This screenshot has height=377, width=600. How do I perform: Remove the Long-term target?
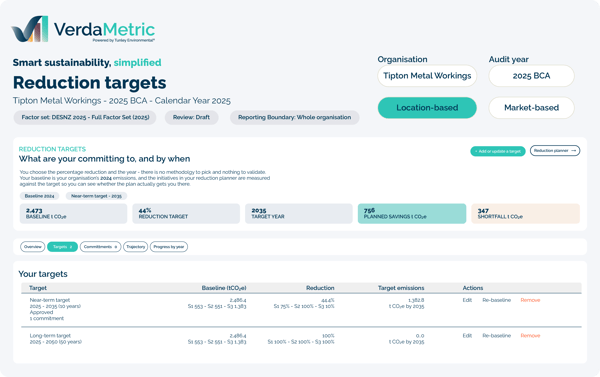530,336
